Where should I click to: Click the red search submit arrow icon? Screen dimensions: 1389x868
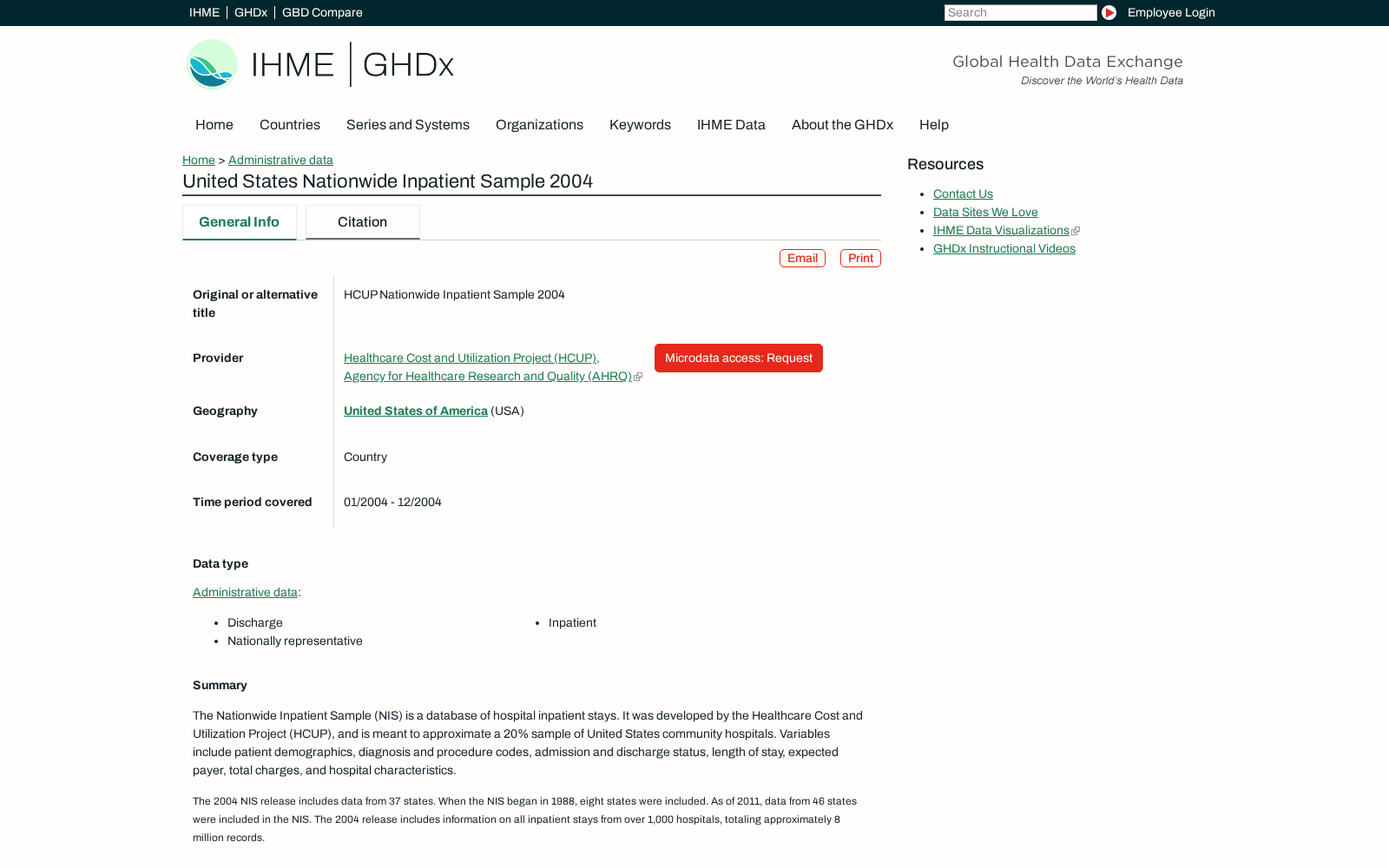(x=1109, y=12)
